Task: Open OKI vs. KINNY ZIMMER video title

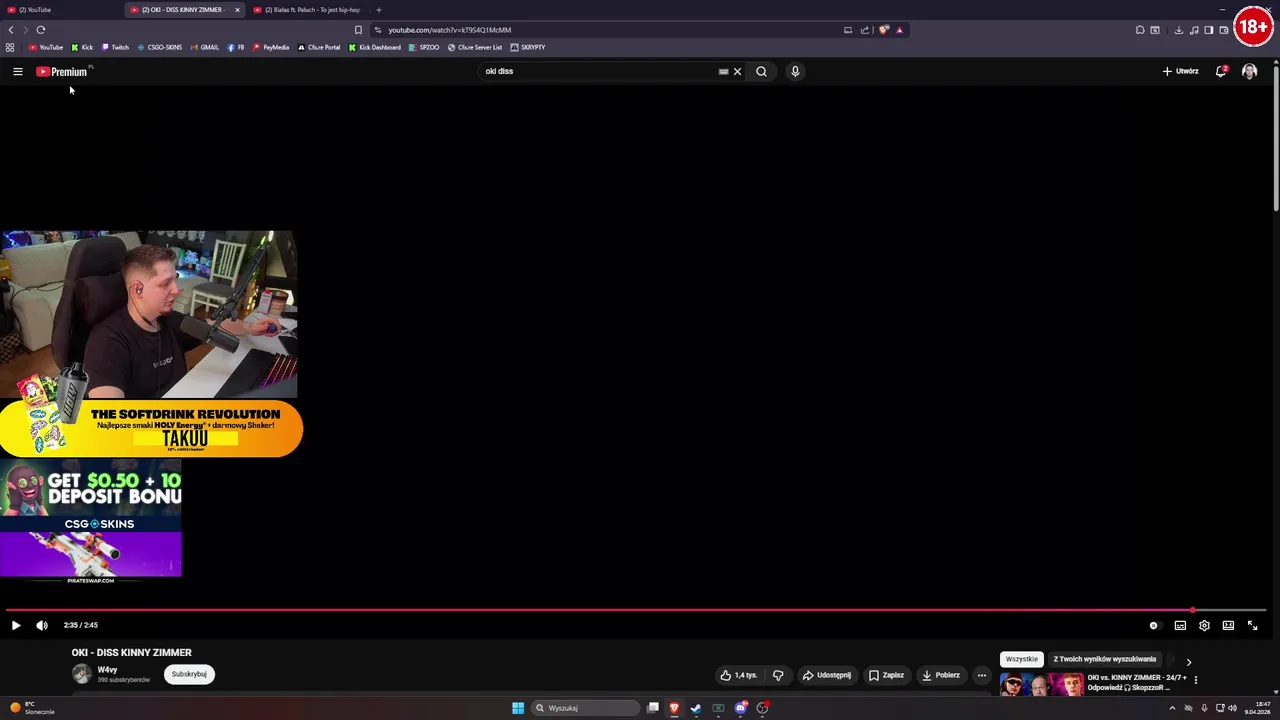Action: [x=1137, y=682]
